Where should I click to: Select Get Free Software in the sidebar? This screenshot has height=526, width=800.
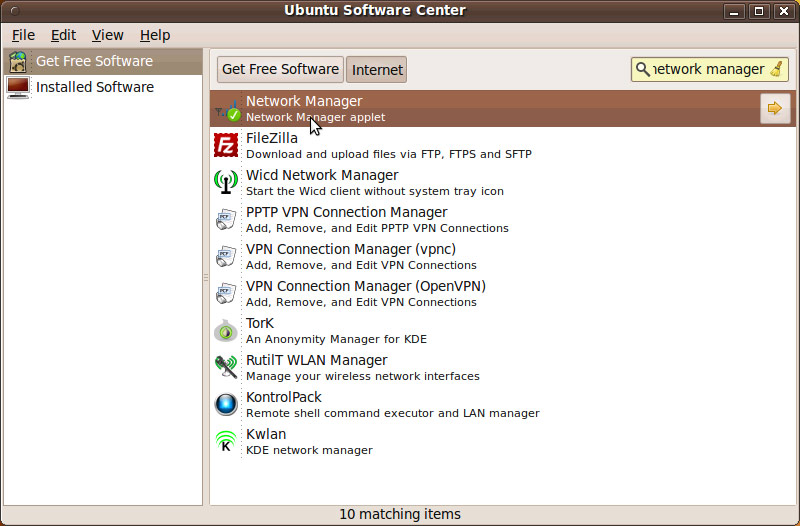pos(103,62)
